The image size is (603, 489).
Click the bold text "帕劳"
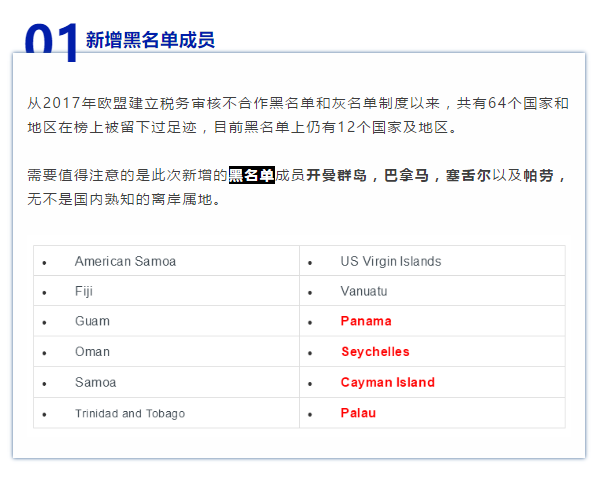(538, 175)
